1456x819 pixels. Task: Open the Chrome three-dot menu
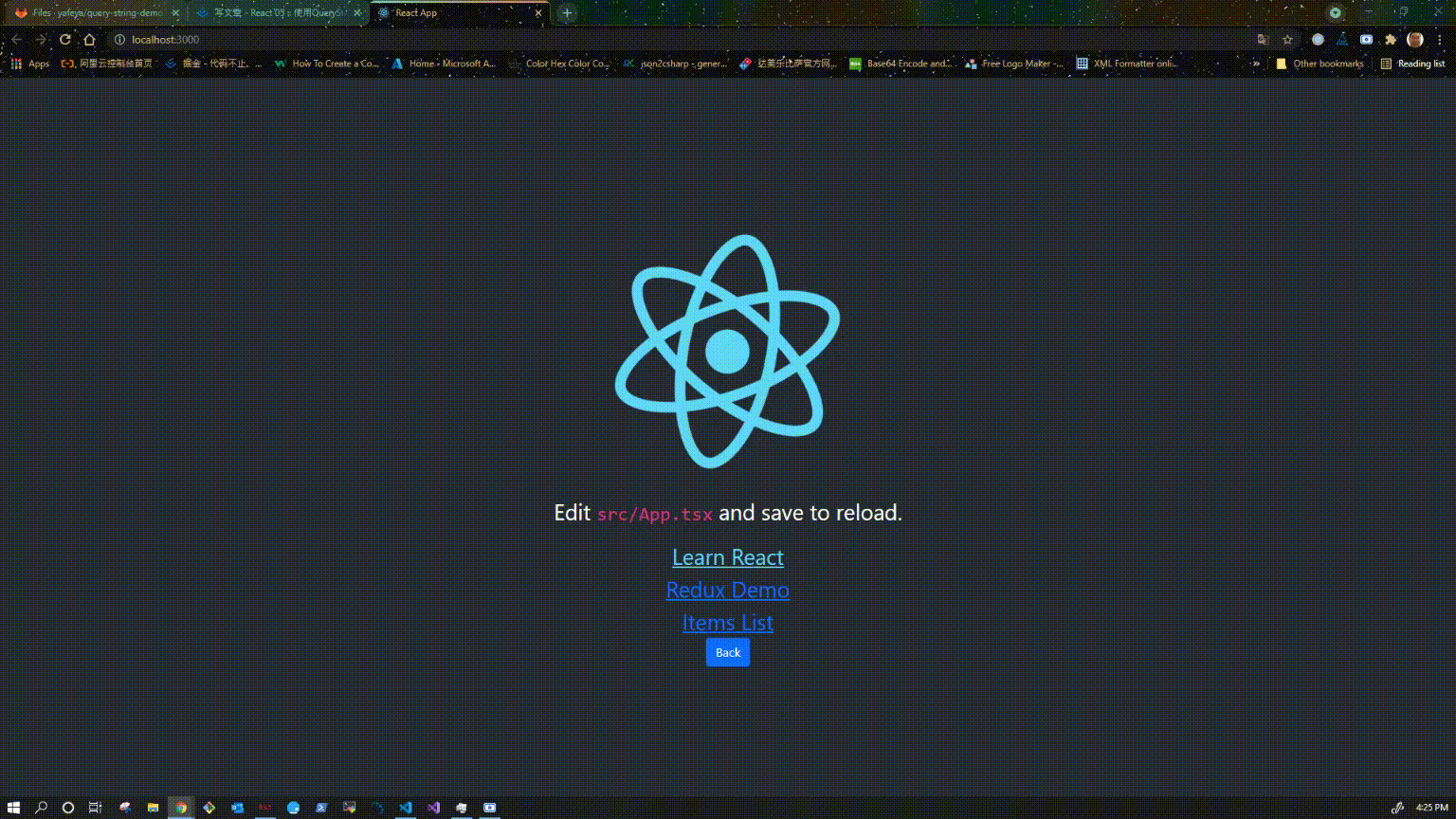(x=1440, y=40)
